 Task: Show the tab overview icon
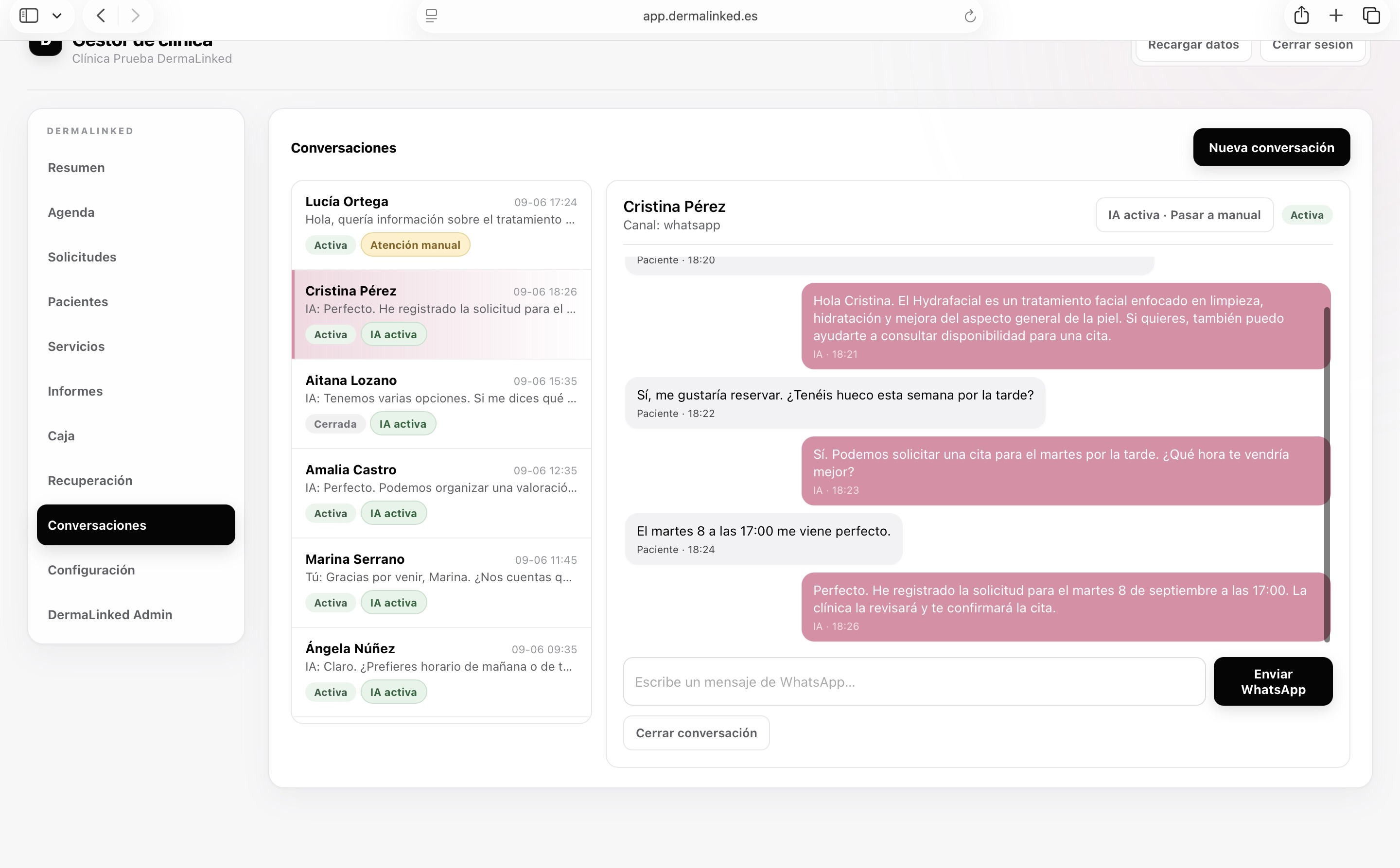tap(1371, 16)
